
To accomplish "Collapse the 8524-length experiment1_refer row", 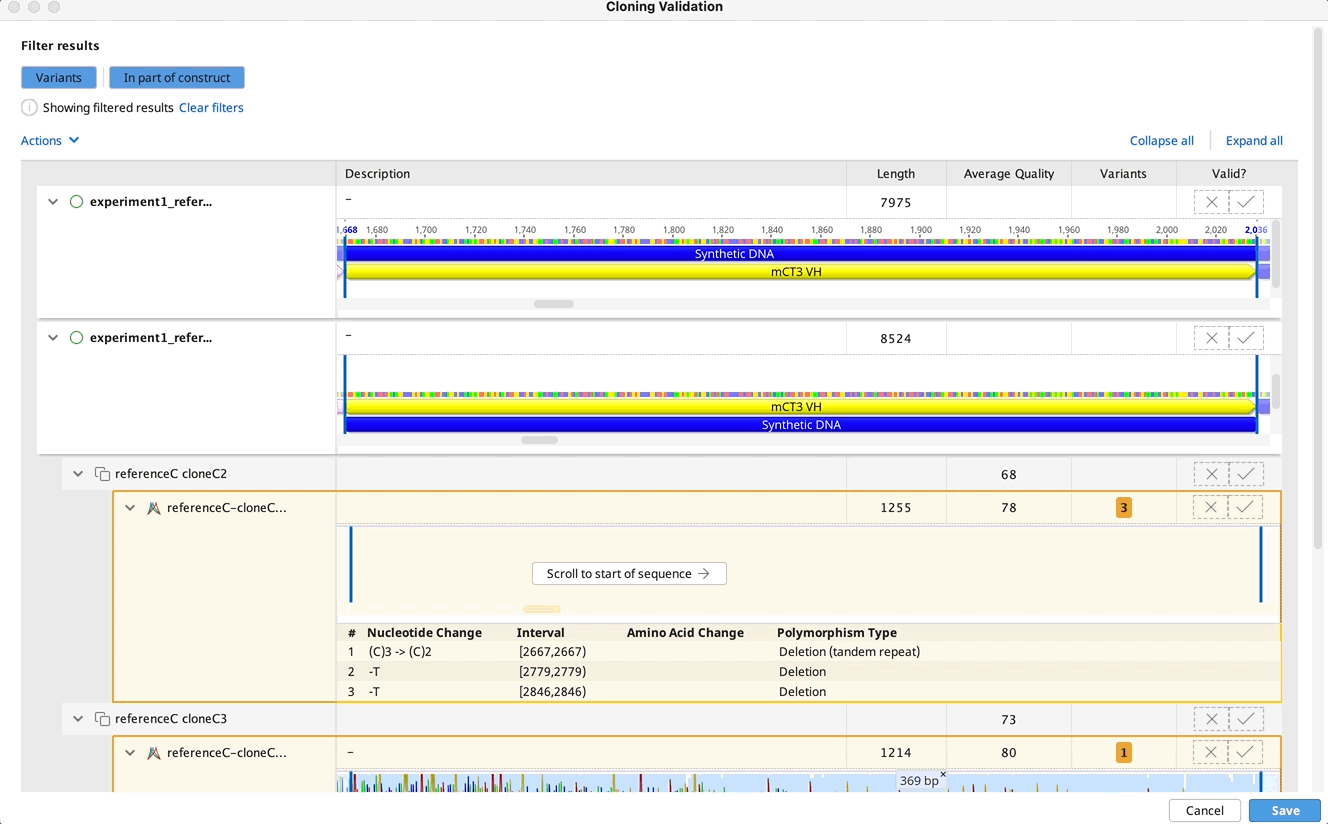I will tap(53, 338).
